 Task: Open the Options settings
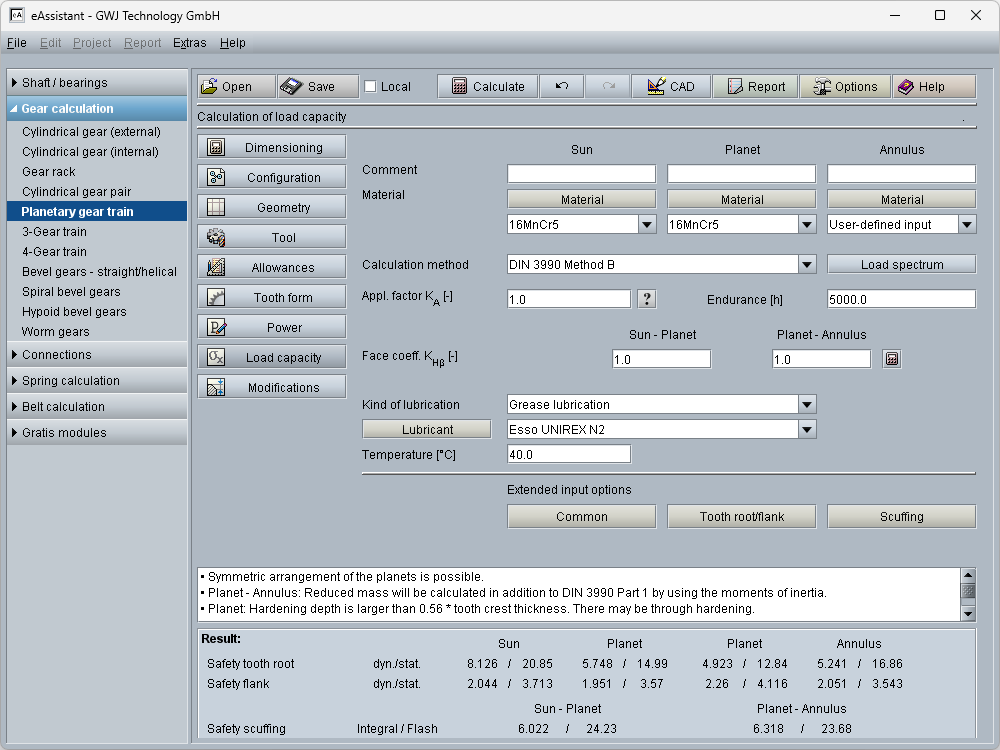coord(844,87)
